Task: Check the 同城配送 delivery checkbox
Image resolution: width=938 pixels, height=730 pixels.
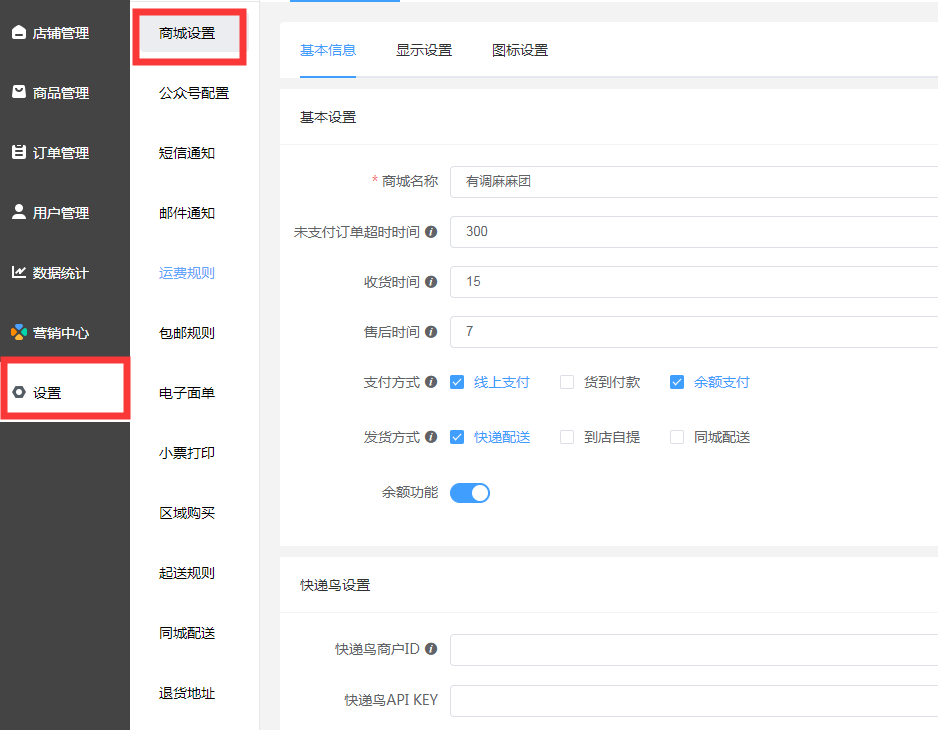Action: pos(677,437)
